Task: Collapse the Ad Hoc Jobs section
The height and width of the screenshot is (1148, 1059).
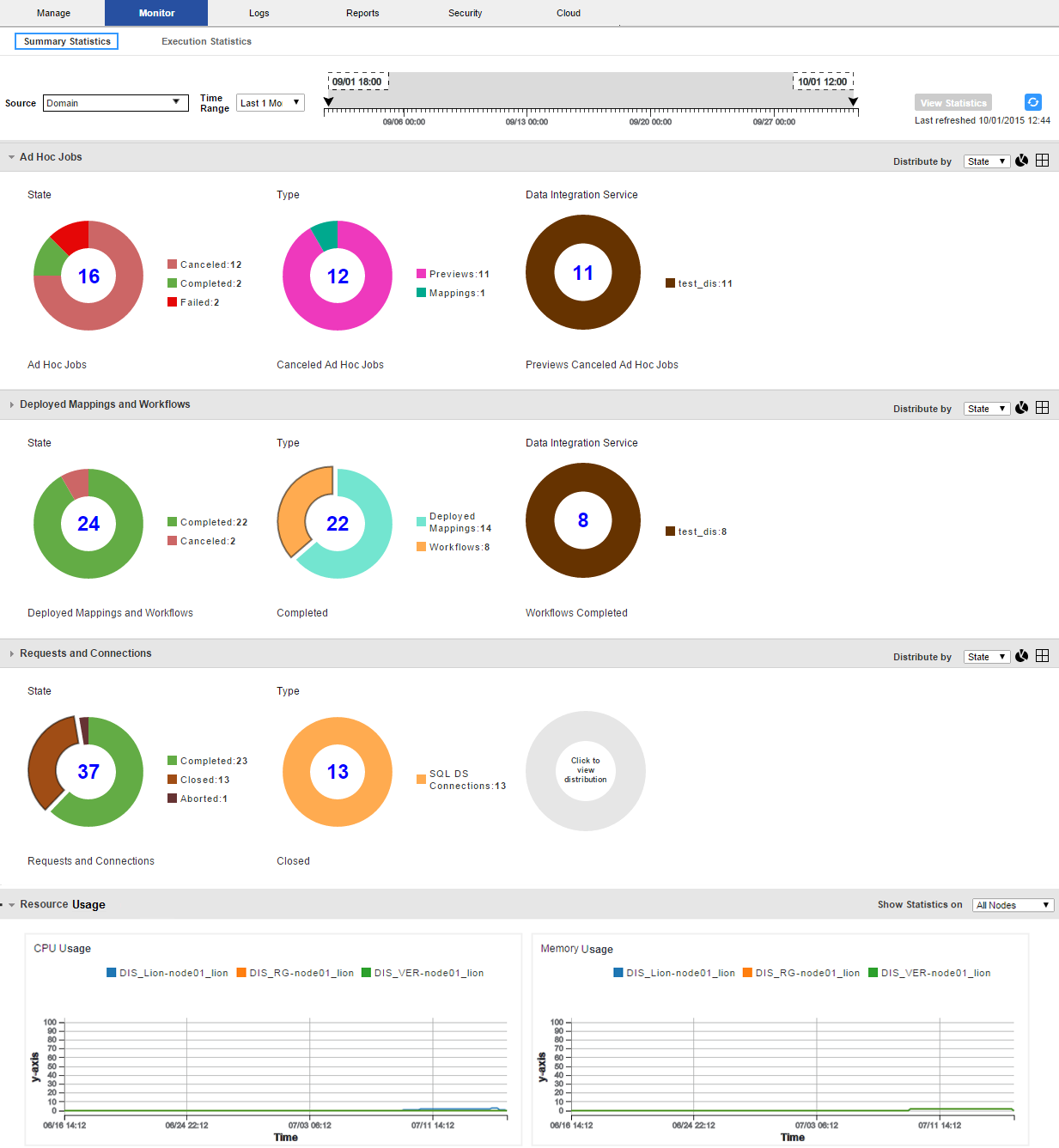Action: point(12,157)
